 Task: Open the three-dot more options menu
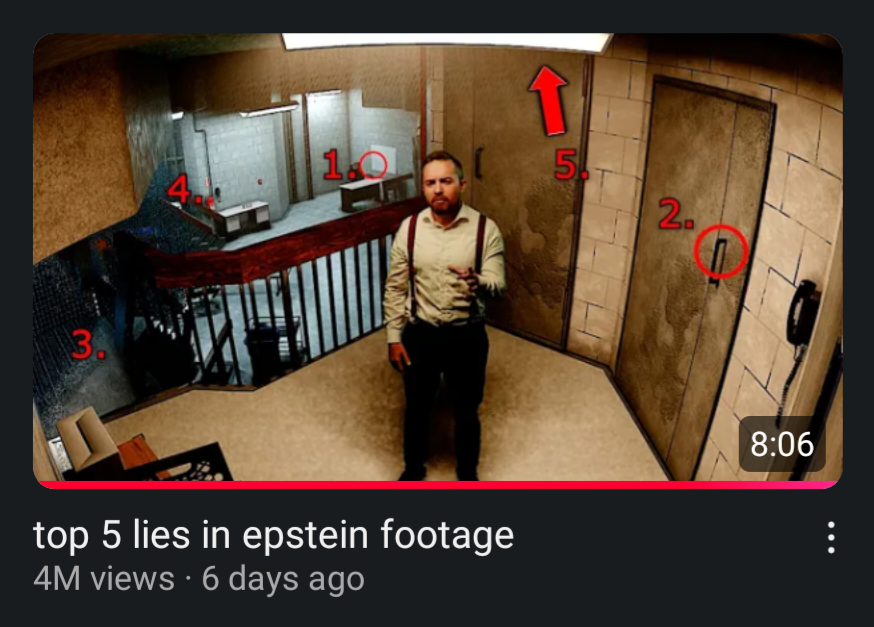coord(831,537)
